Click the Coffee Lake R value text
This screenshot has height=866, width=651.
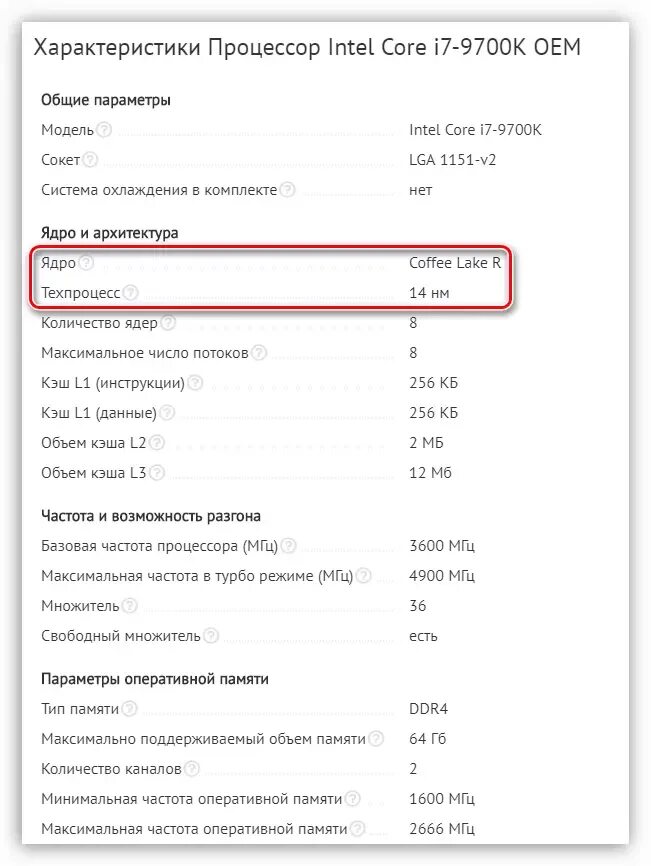(455, 263)
